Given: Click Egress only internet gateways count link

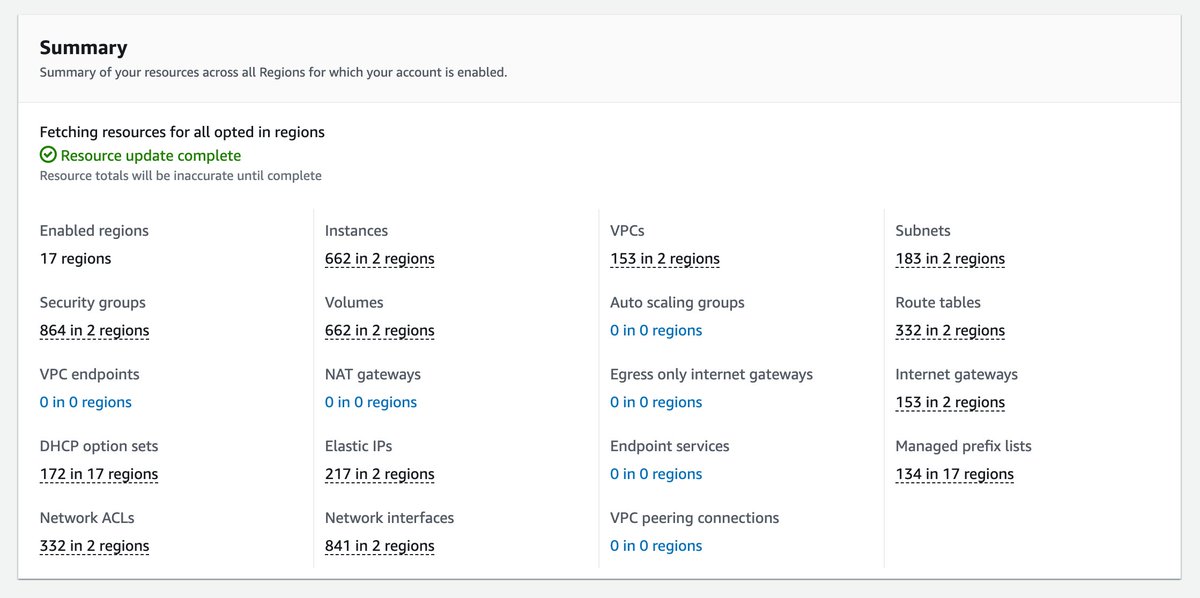Looking at the screenshot, I should click(x=655, y=403).
